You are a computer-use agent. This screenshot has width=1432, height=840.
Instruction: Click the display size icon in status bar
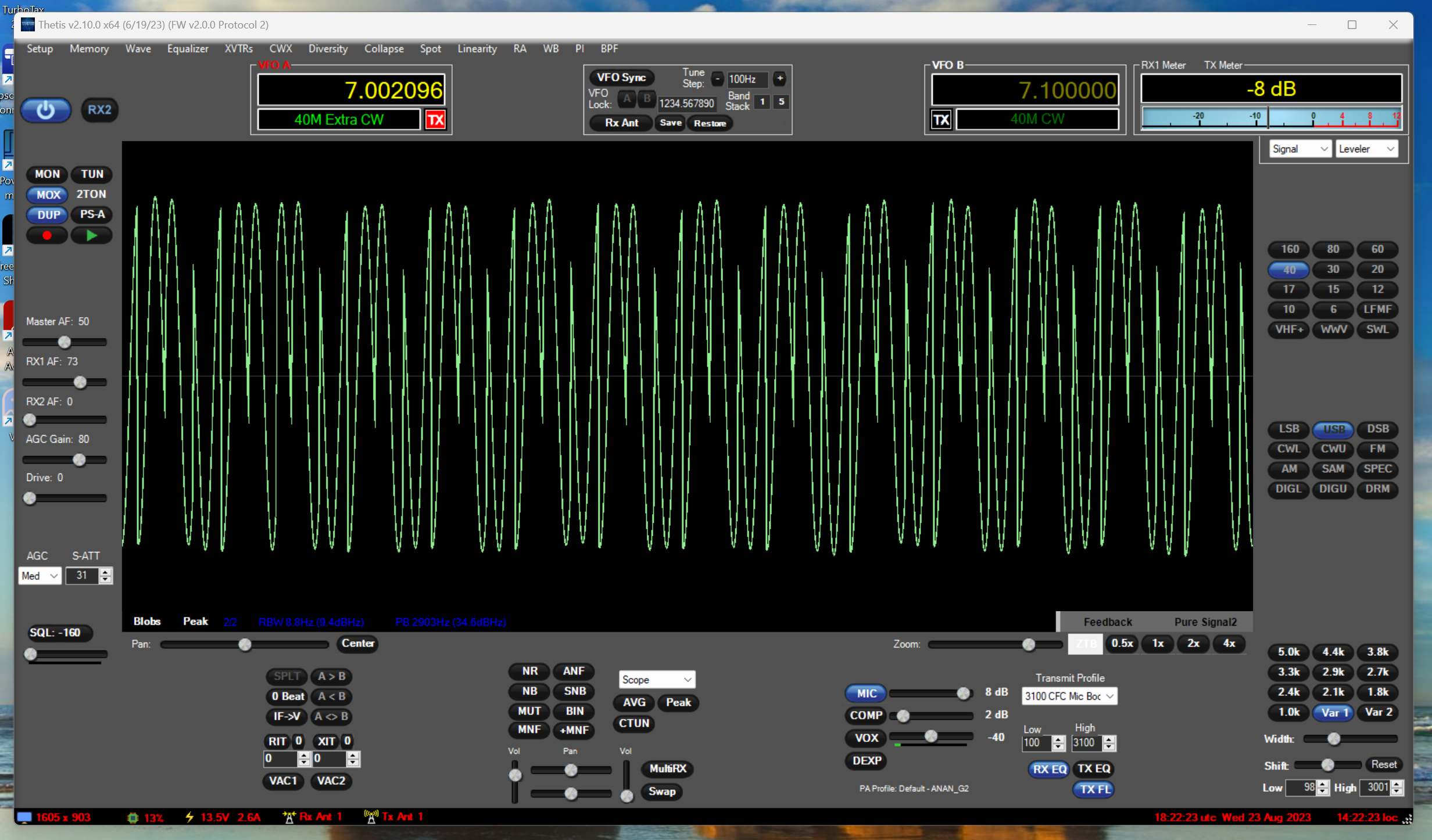(24, 817)
